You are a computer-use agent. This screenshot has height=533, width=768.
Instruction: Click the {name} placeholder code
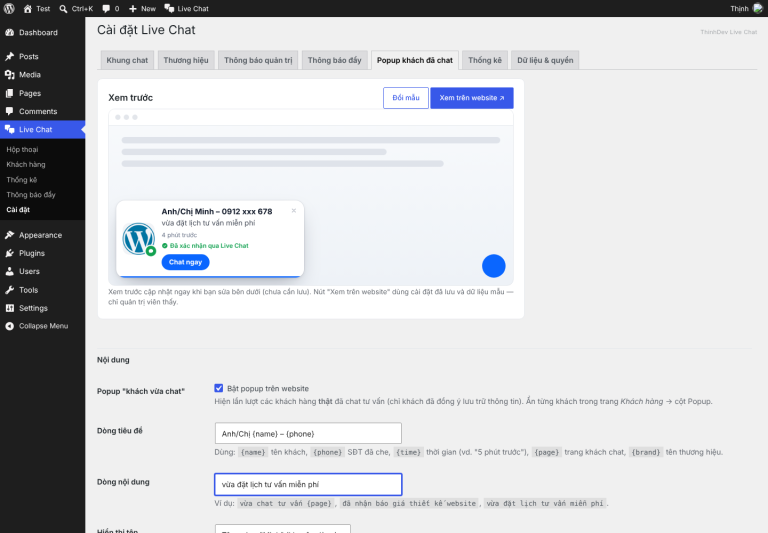pyautogui.click(x=253, y=452)
